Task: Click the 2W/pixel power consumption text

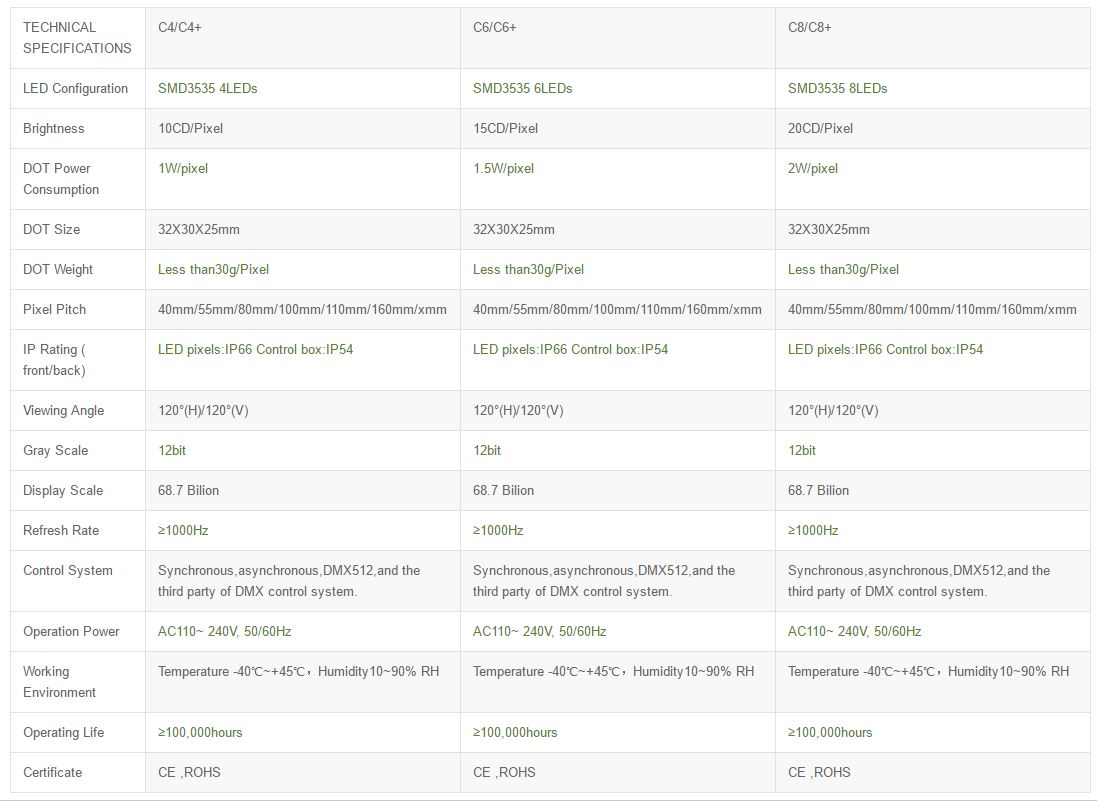Action: [813, 168]
